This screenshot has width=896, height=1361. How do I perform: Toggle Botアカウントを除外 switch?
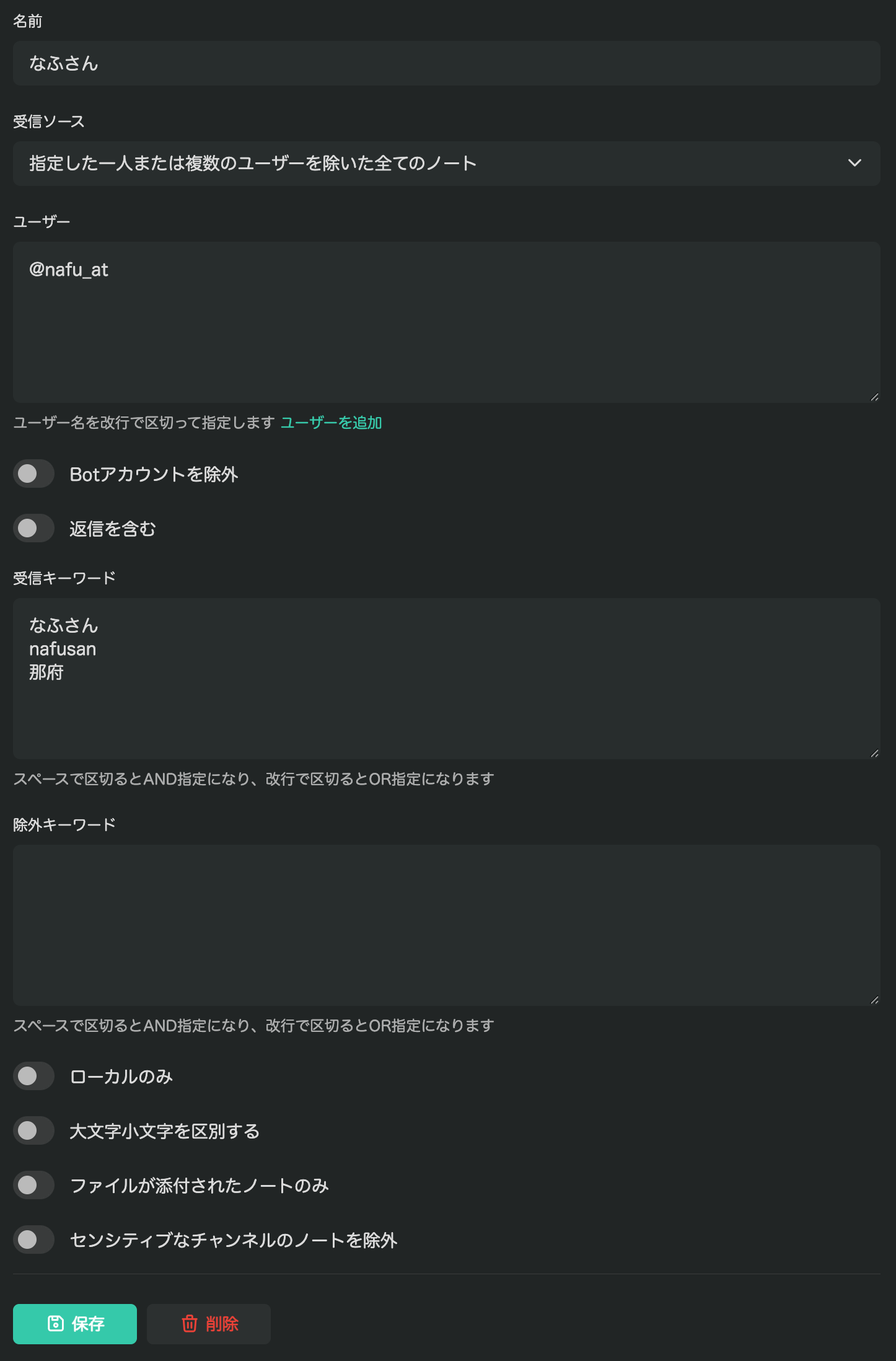[33, 473]
